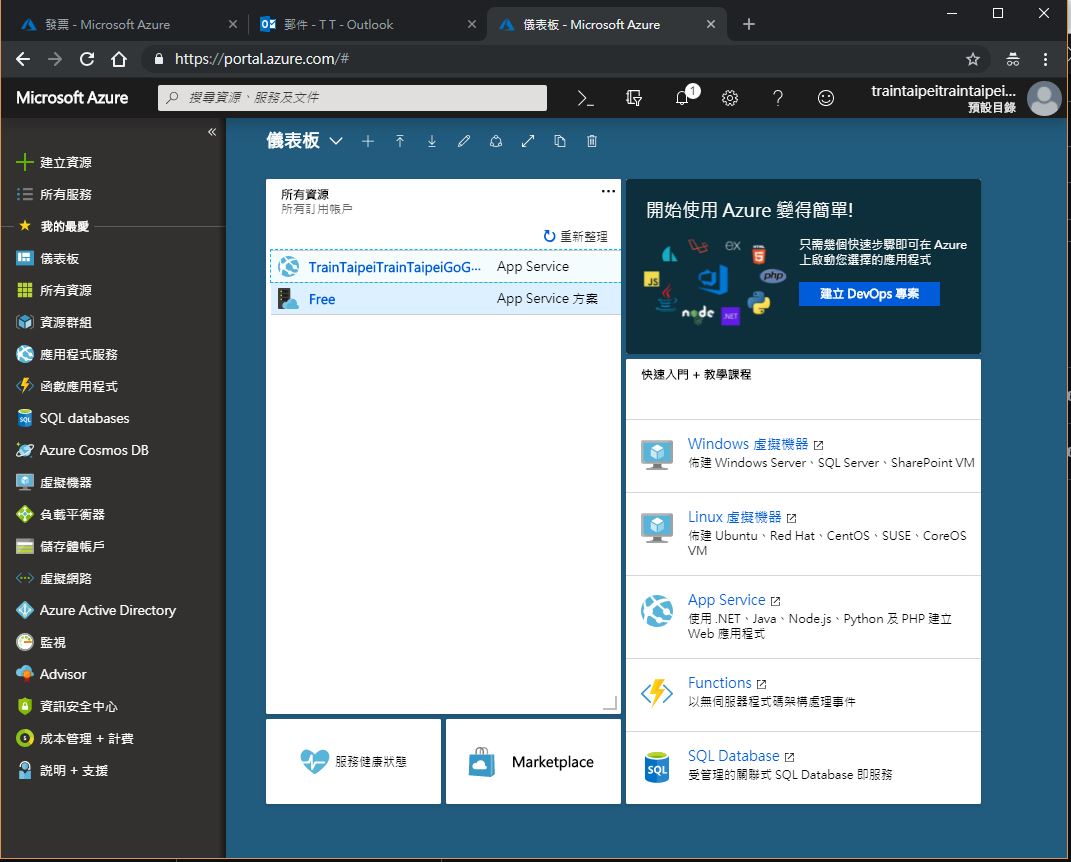Open a new browser tab
This screenshot has height=862, width=1071.
pyautogui.click(x=749, y=25)
